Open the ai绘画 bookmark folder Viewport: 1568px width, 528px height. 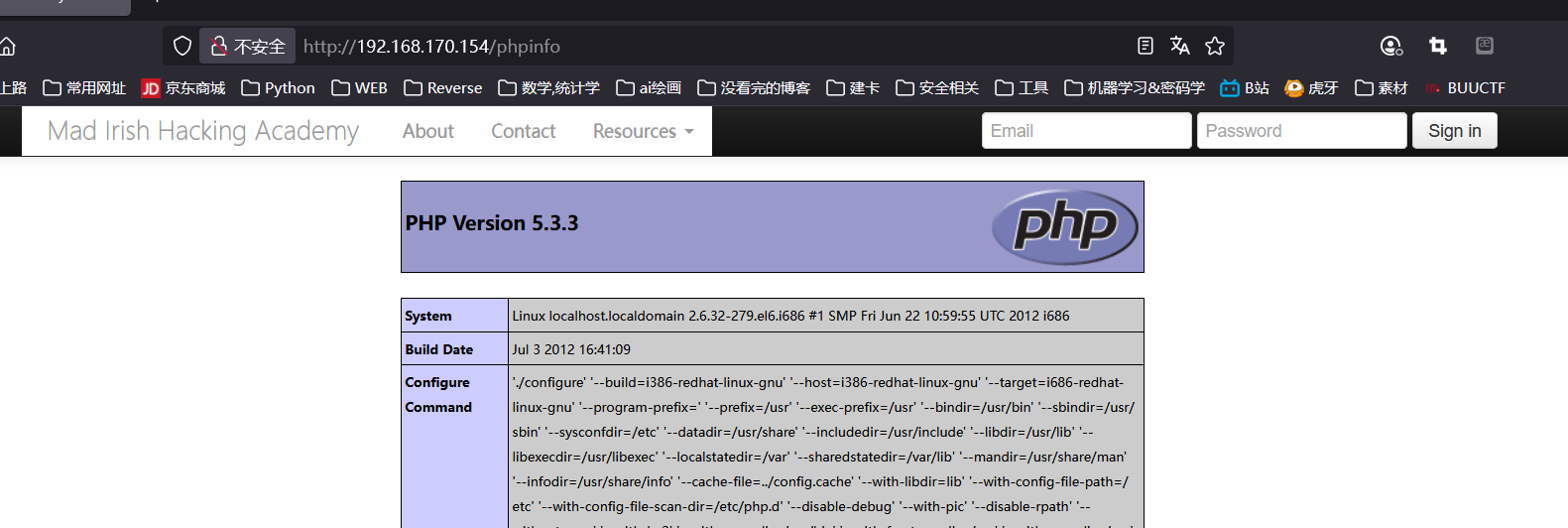point(649,88)
